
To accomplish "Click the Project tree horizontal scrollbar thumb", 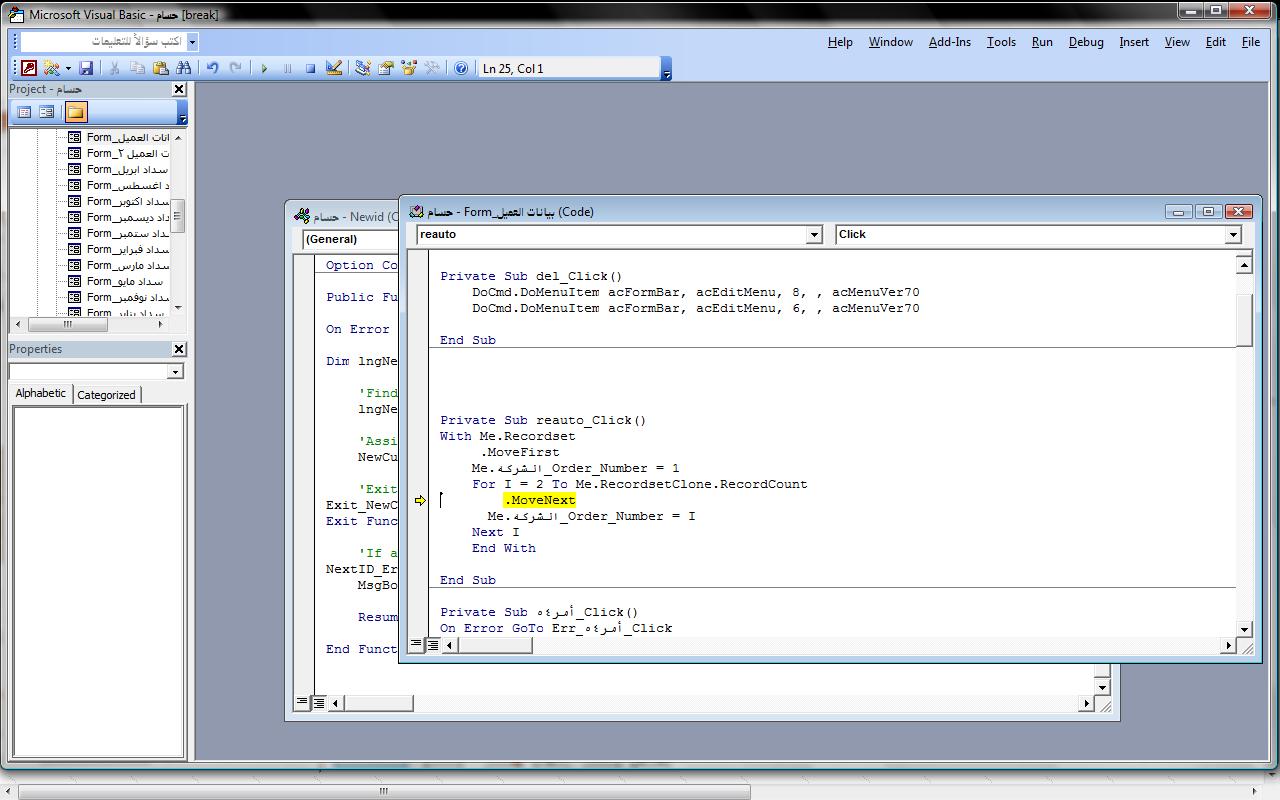I will pyautogui.click(x=68, y=324).
